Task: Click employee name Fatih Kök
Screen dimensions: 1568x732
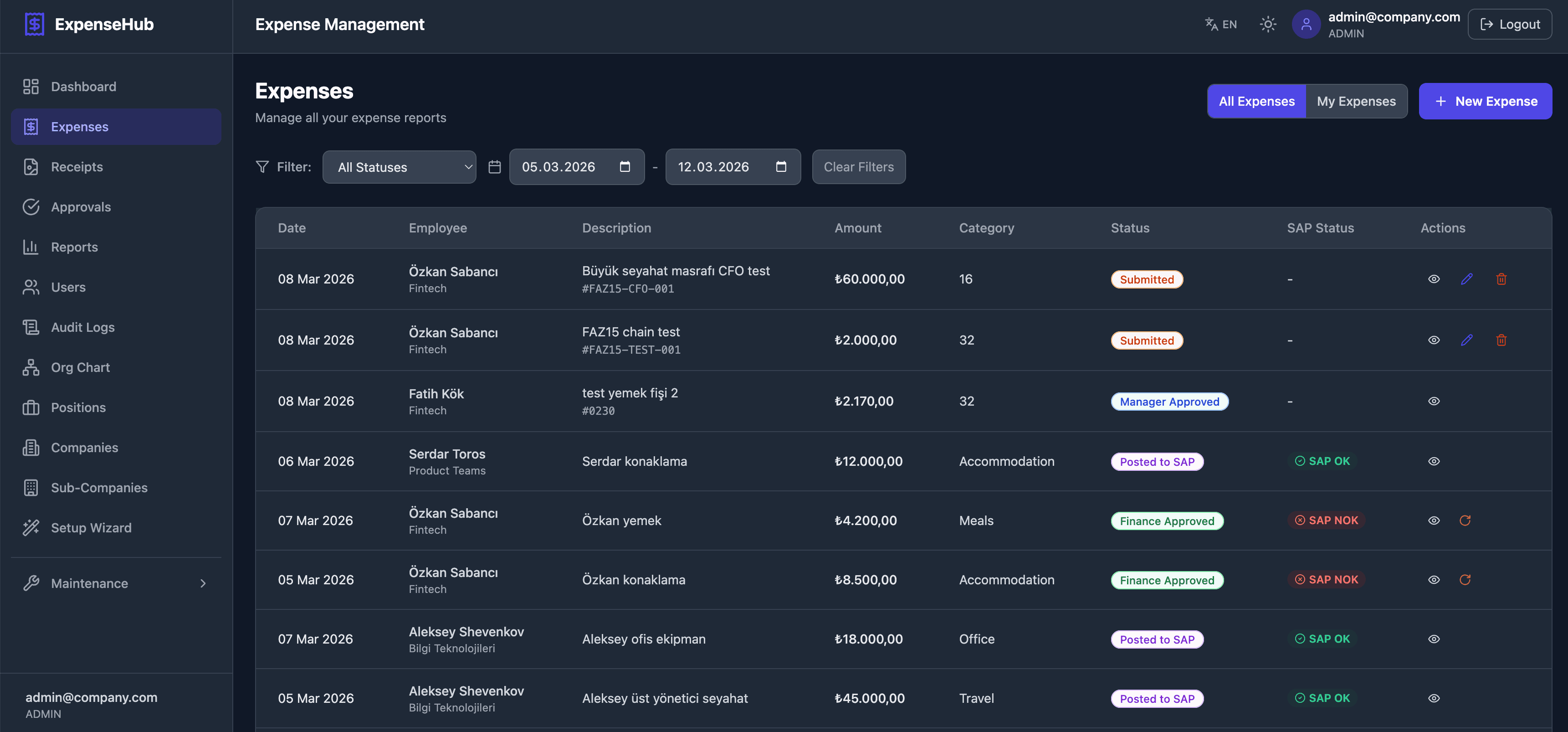Action: [436, 393]
